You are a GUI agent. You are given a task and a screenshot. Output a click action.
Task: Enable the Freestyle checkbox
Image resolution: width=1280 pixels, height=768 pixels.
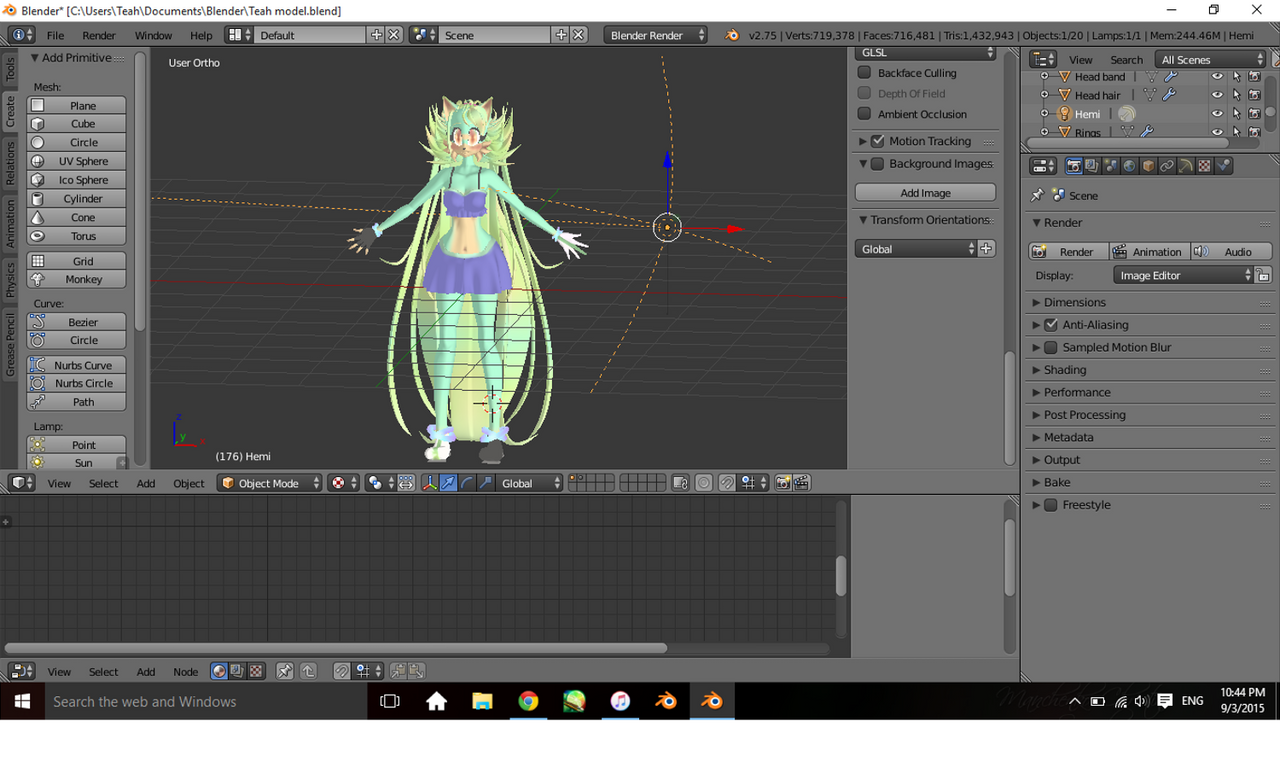point(1051,505)
